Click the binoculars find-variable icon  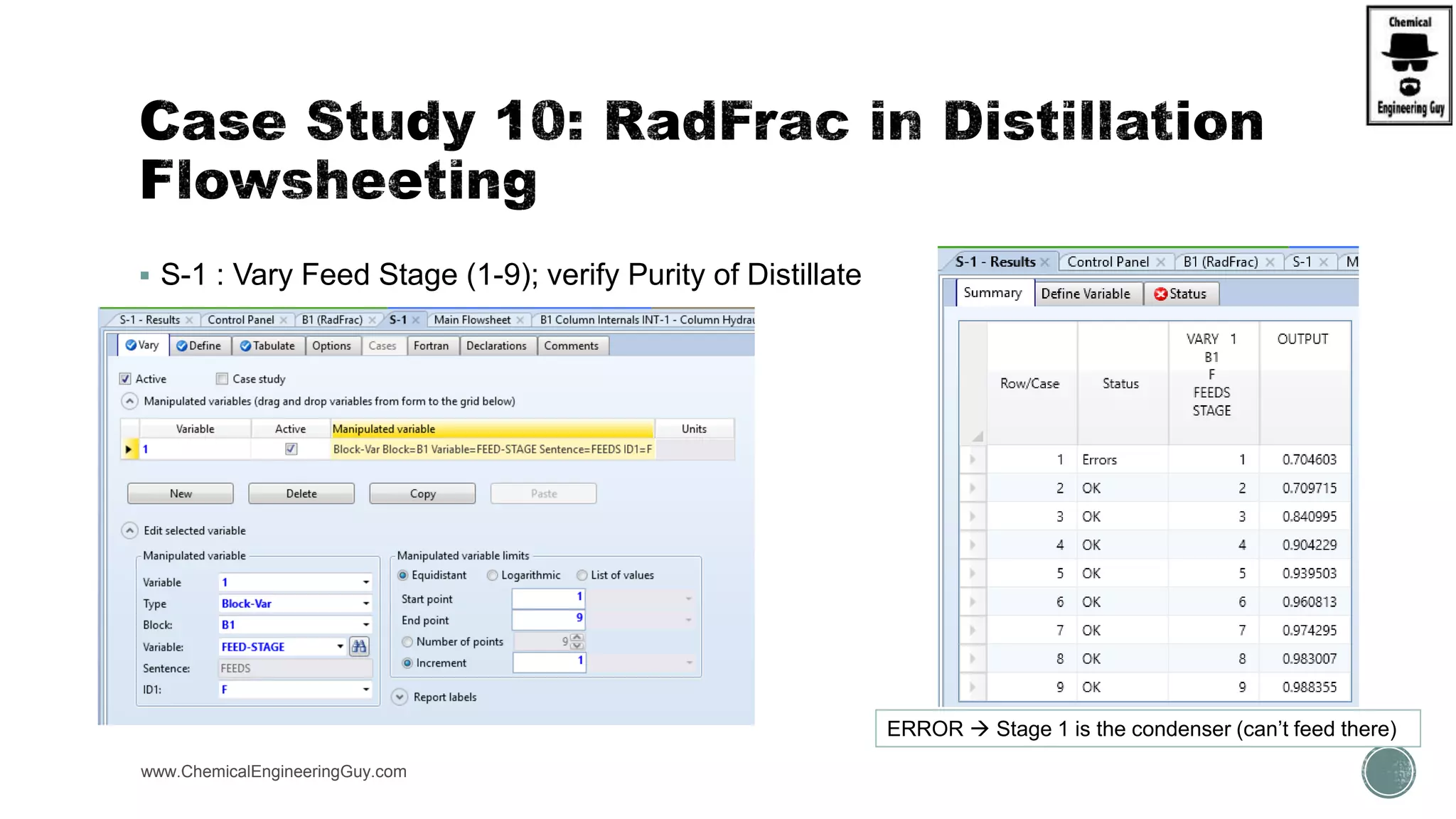(x=359, y=646)
